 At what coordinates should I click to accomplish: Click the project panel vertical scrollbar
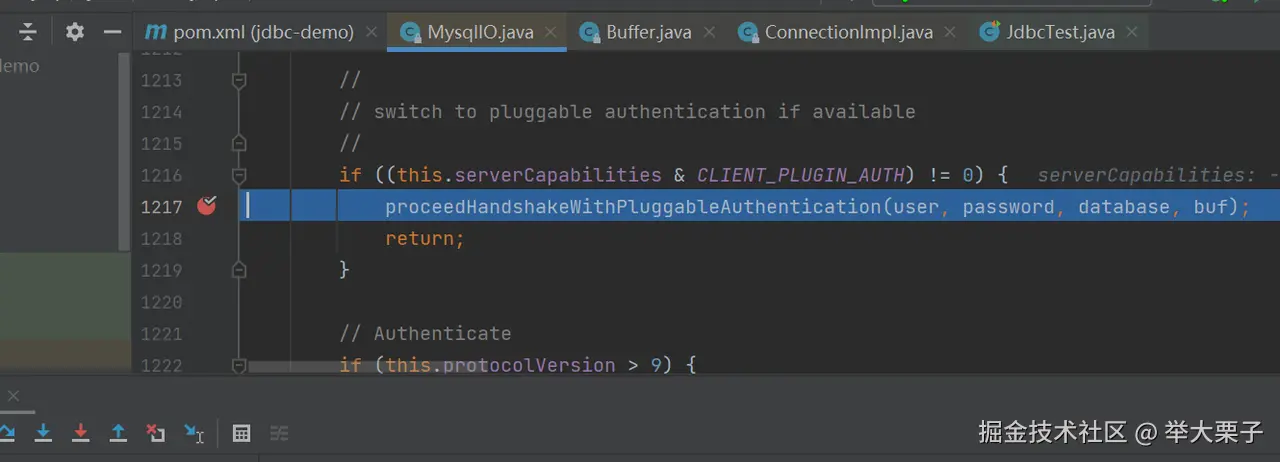tap(125, 150)
